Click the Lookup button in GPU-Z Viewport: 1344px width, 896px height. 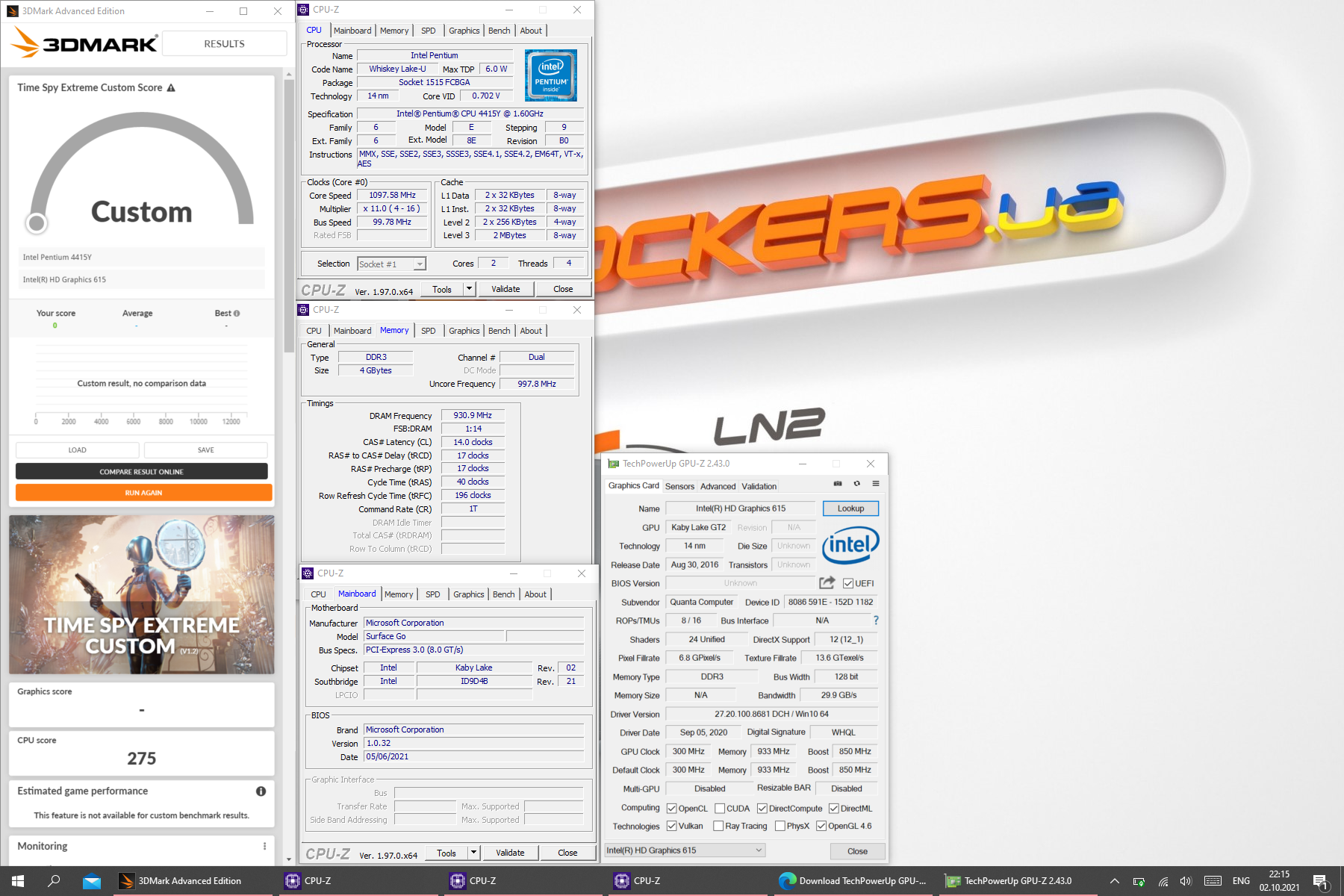coord(850,508)
